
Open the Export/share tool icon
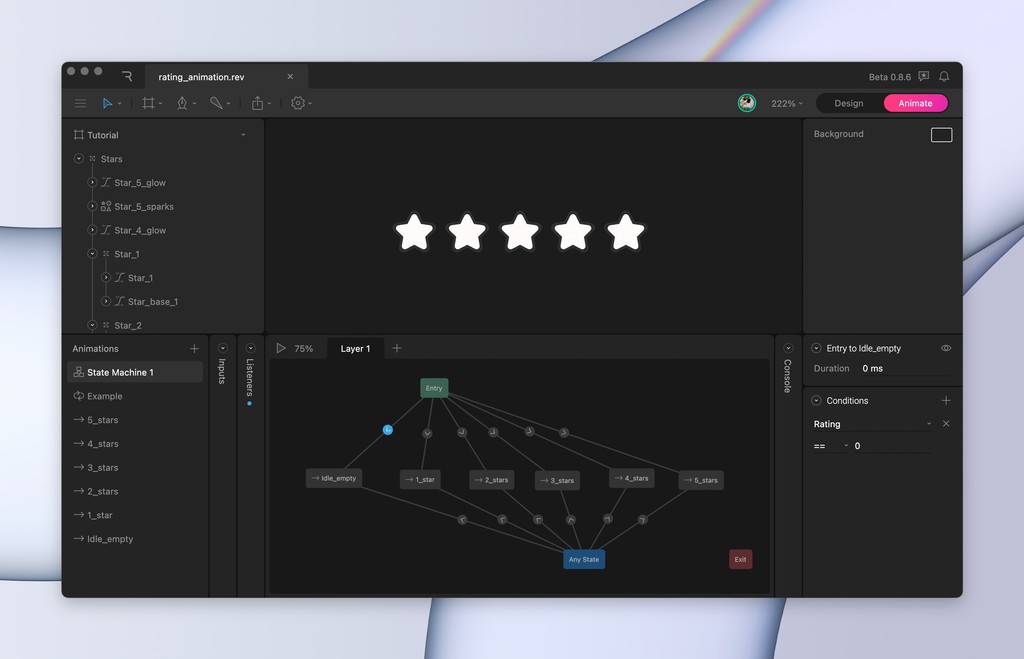[x=257, y=103]
